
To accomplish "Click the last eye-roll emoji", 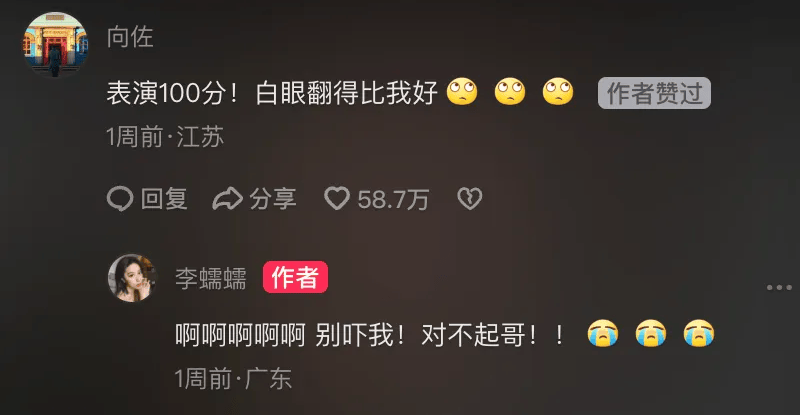I will click(x=558, y=92).
